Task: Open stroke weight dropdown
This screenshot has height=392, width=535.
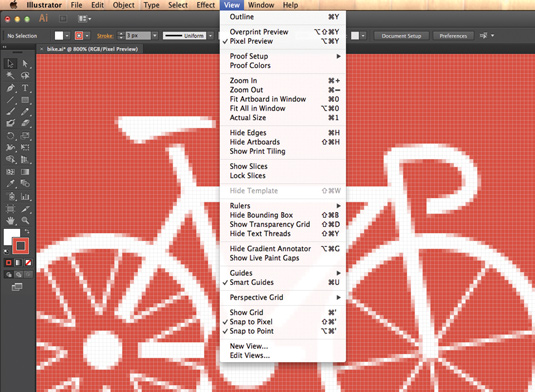Action: (155, 35)
